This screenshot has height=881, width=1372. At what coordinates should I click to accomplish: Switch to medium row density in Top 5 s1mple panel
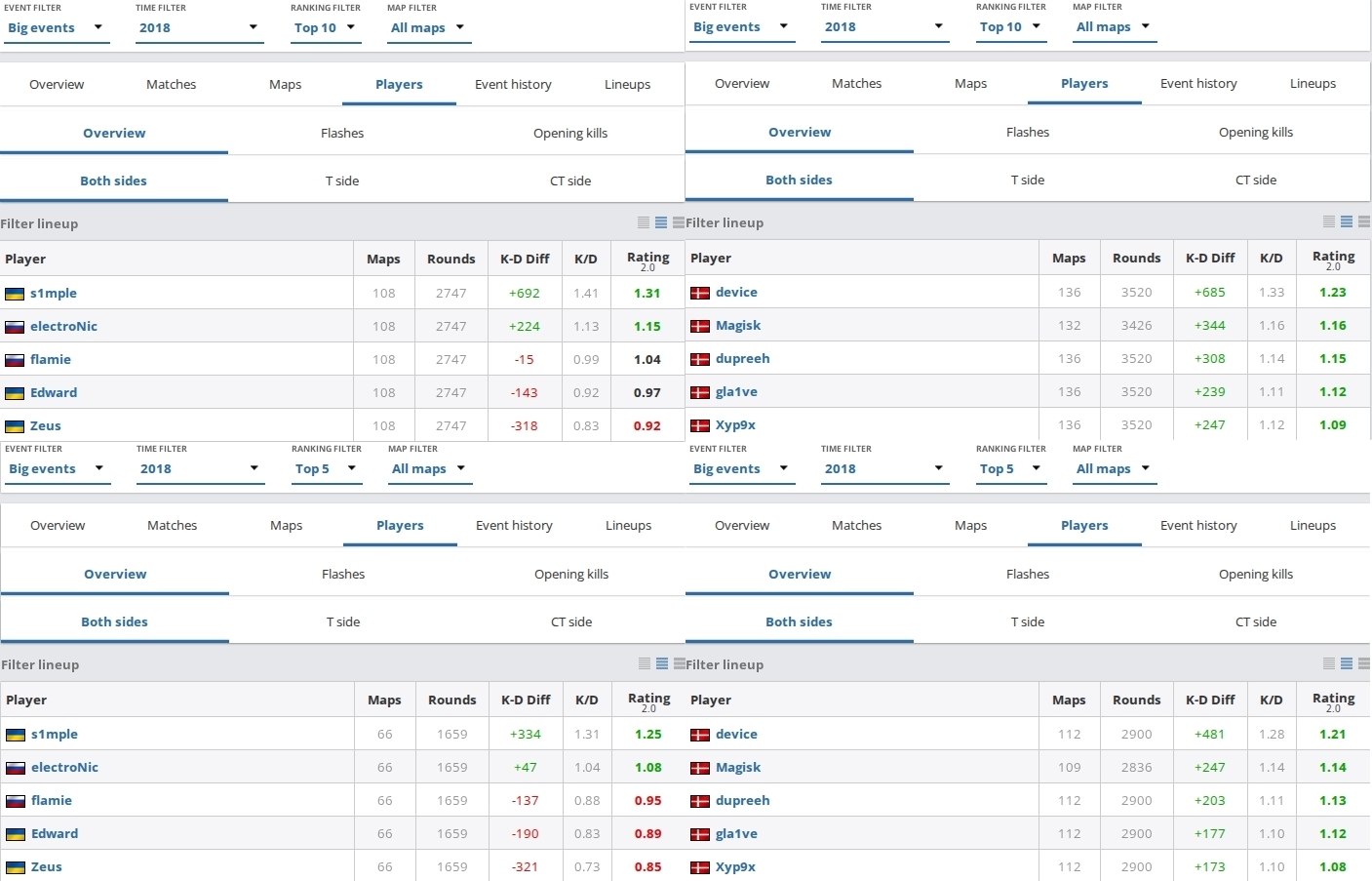[x=662, y=663]
